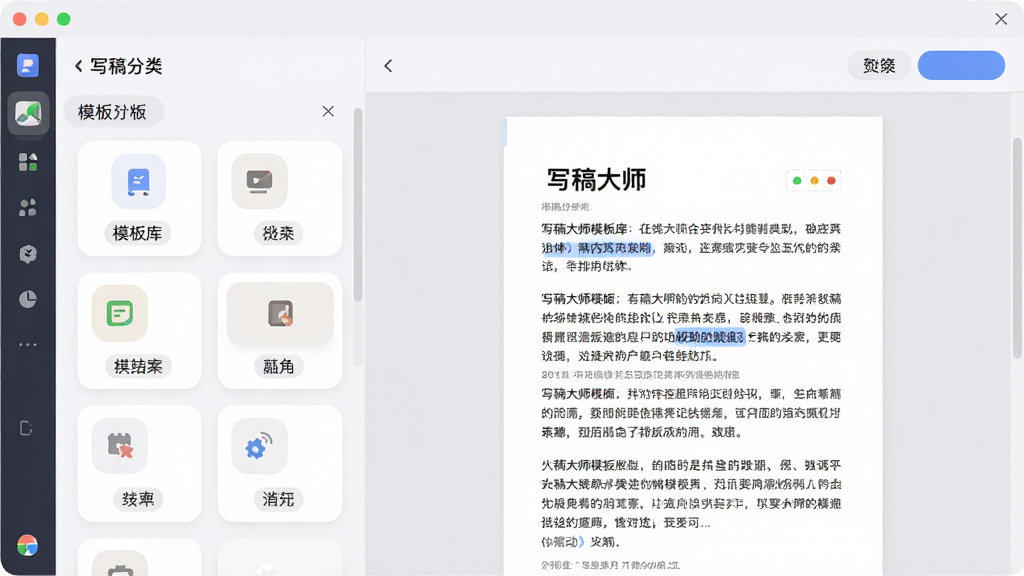Click the 模喆案 label

(x=138, y=366)
